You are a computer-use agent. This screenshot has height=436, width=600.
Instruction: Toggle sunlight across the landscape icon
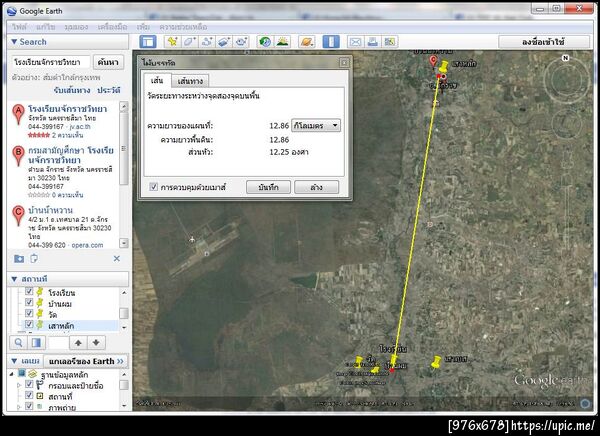click(282, 42)
